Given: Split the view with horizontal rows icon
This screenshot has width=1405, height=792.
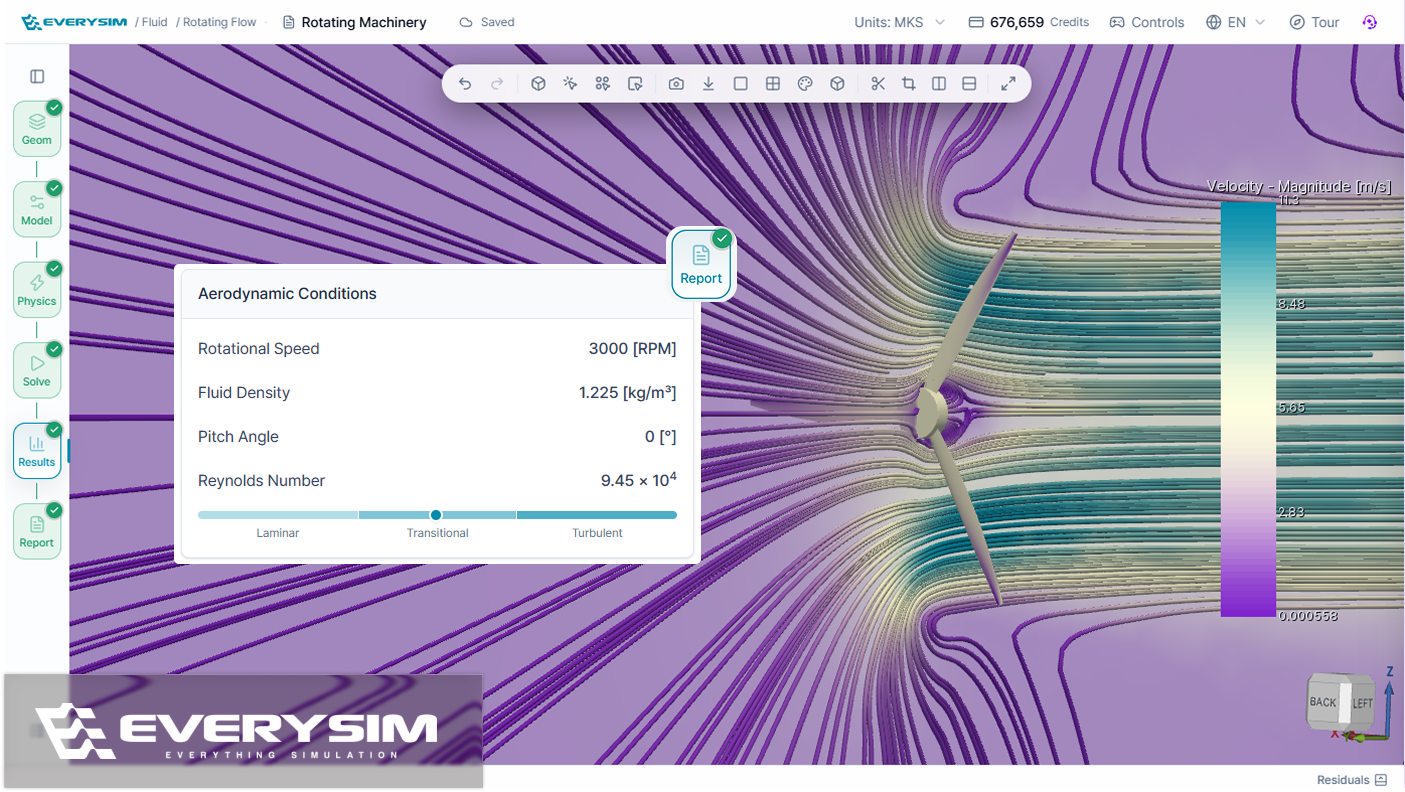Looking at the screenshot, I should tap(969, 84).
